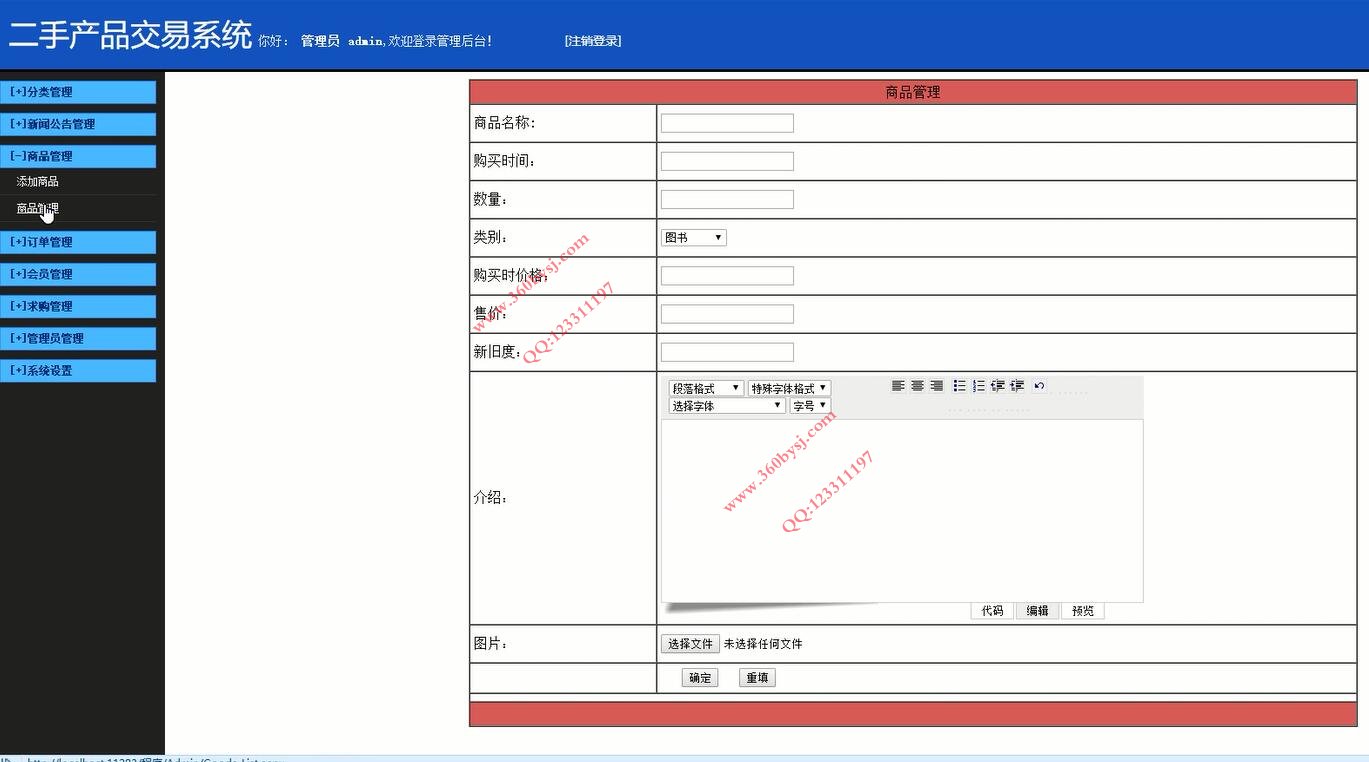Click the 确定 submit button
Screen dimensions: 1369x762
pos(700,678)
